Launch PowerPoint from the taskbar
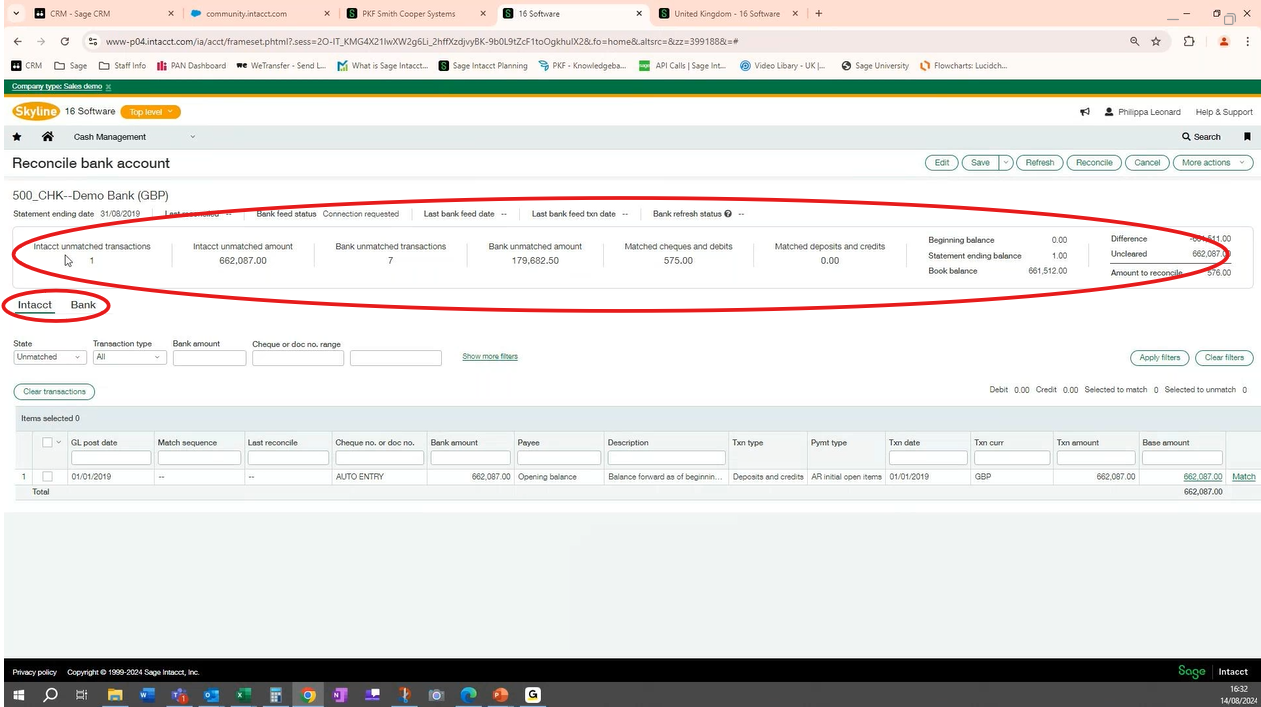The width and height of the screenshot is (1261, 707). pyautogui.click(x=501, y=695)
